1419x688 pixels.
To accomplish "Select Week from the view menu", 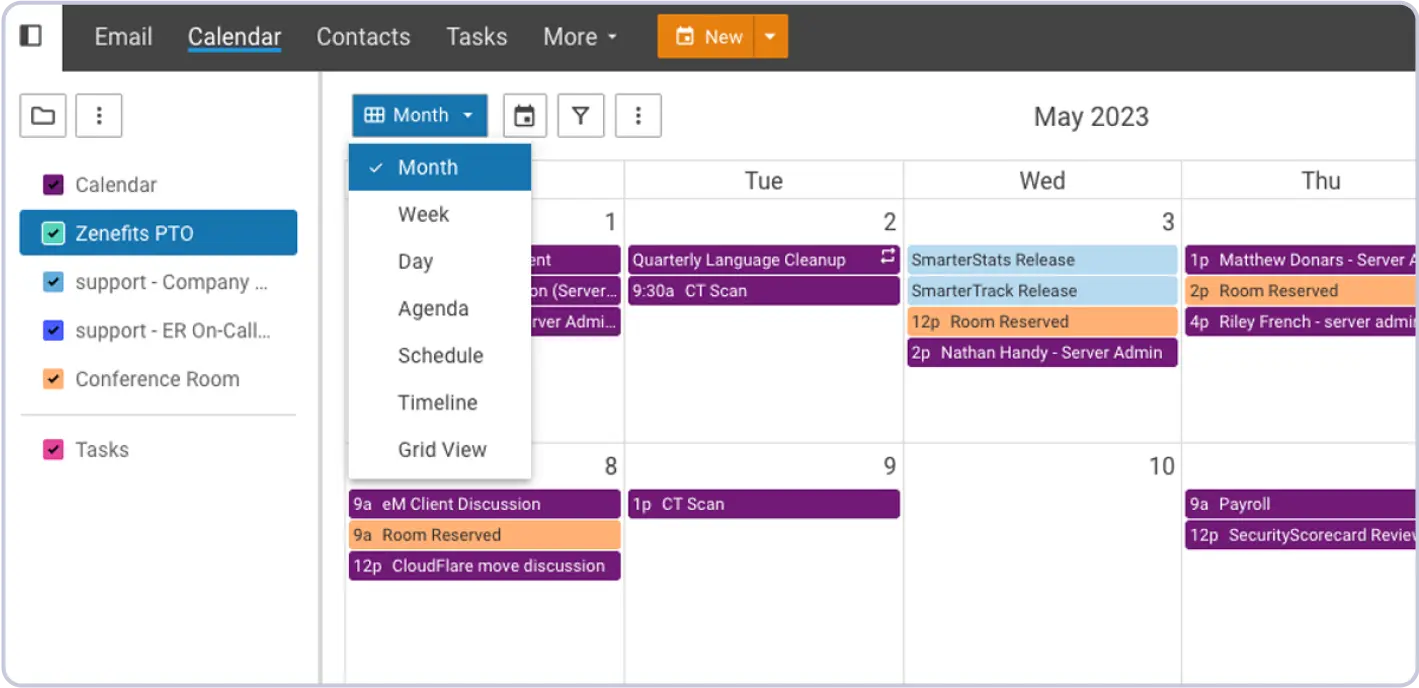I will click(x=423, y=214).
